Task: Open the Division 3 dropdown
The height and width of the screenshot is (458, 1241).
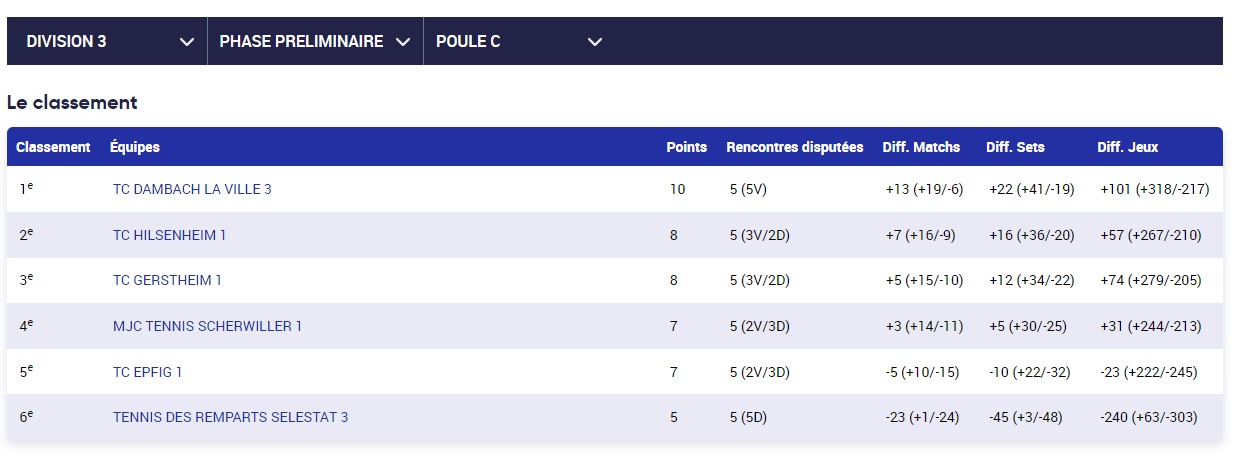Action: pos(107,41)
